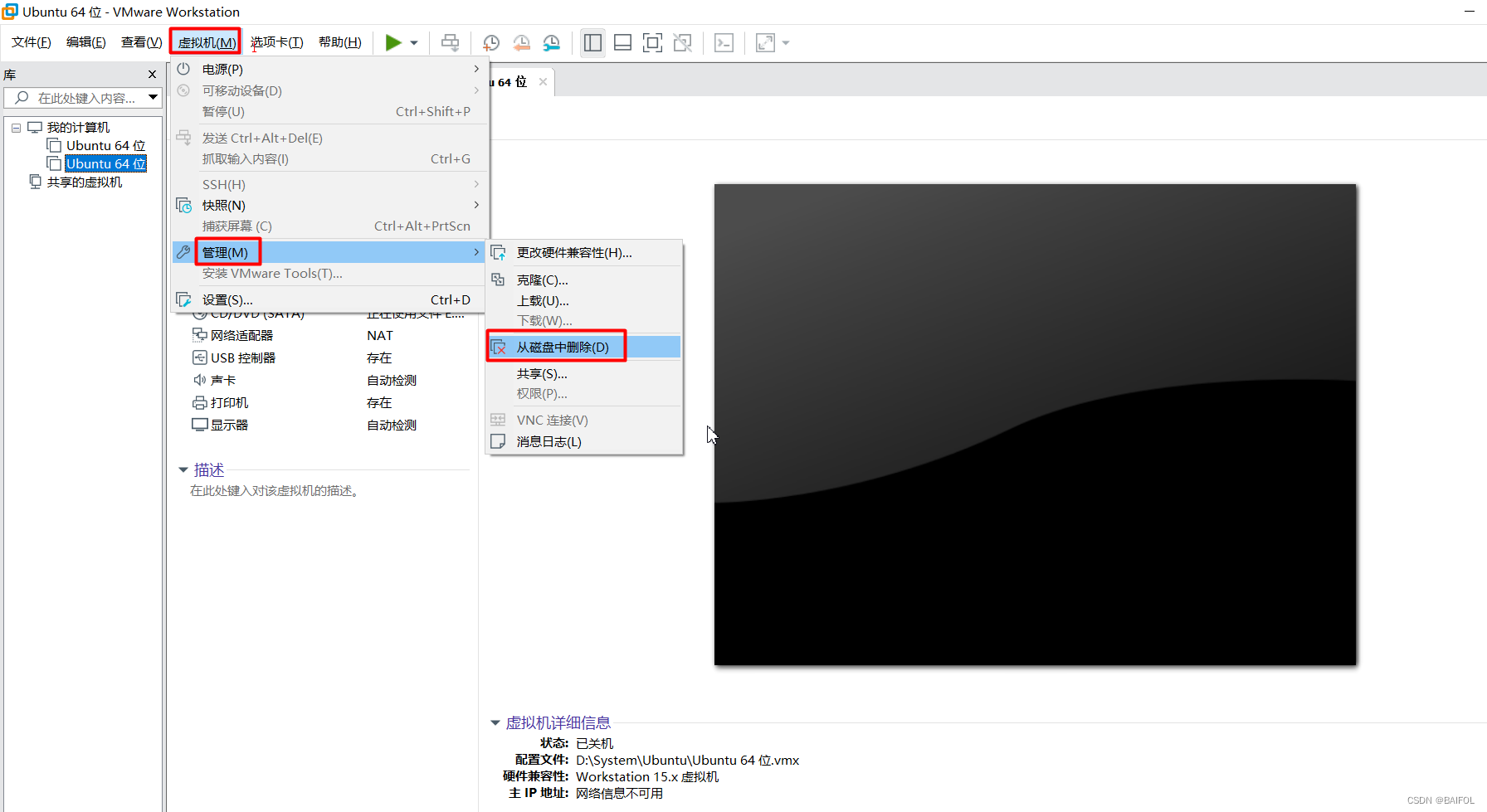Close the library panel with X

(152, 75)
